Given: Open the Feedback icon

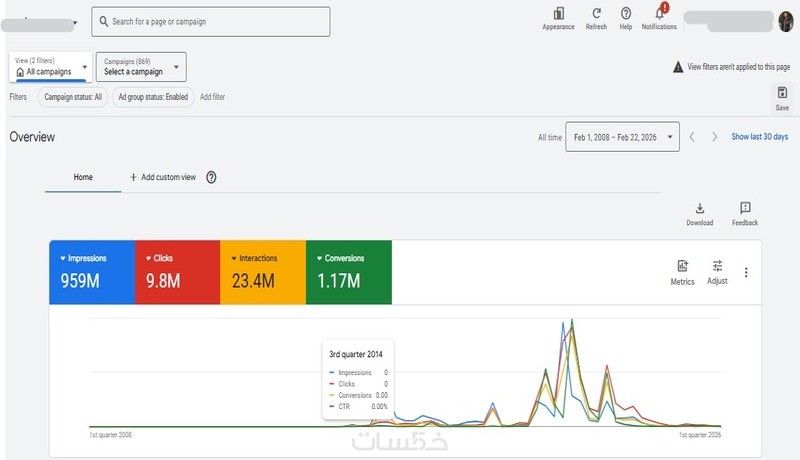Looking at the screenshot, I should click(745, 209).
